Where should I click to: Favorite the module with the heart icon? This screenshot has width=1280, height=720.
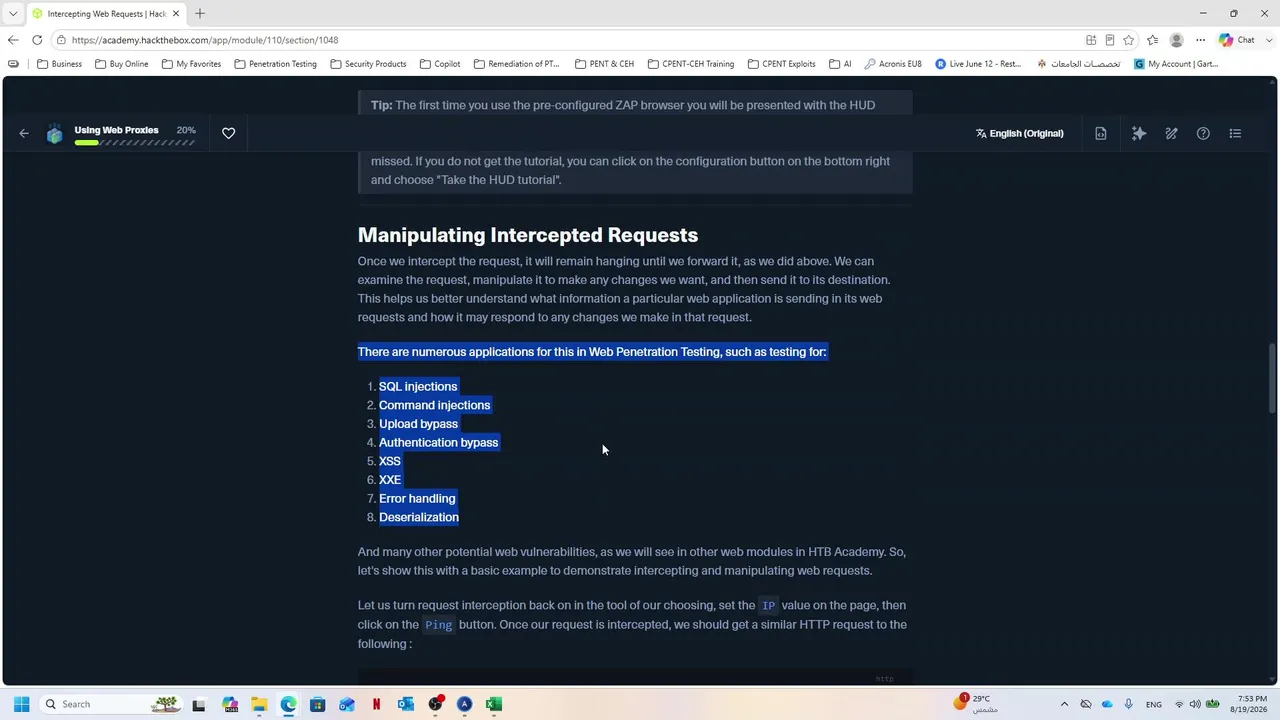pyautogui.click(x=228, y=133)
